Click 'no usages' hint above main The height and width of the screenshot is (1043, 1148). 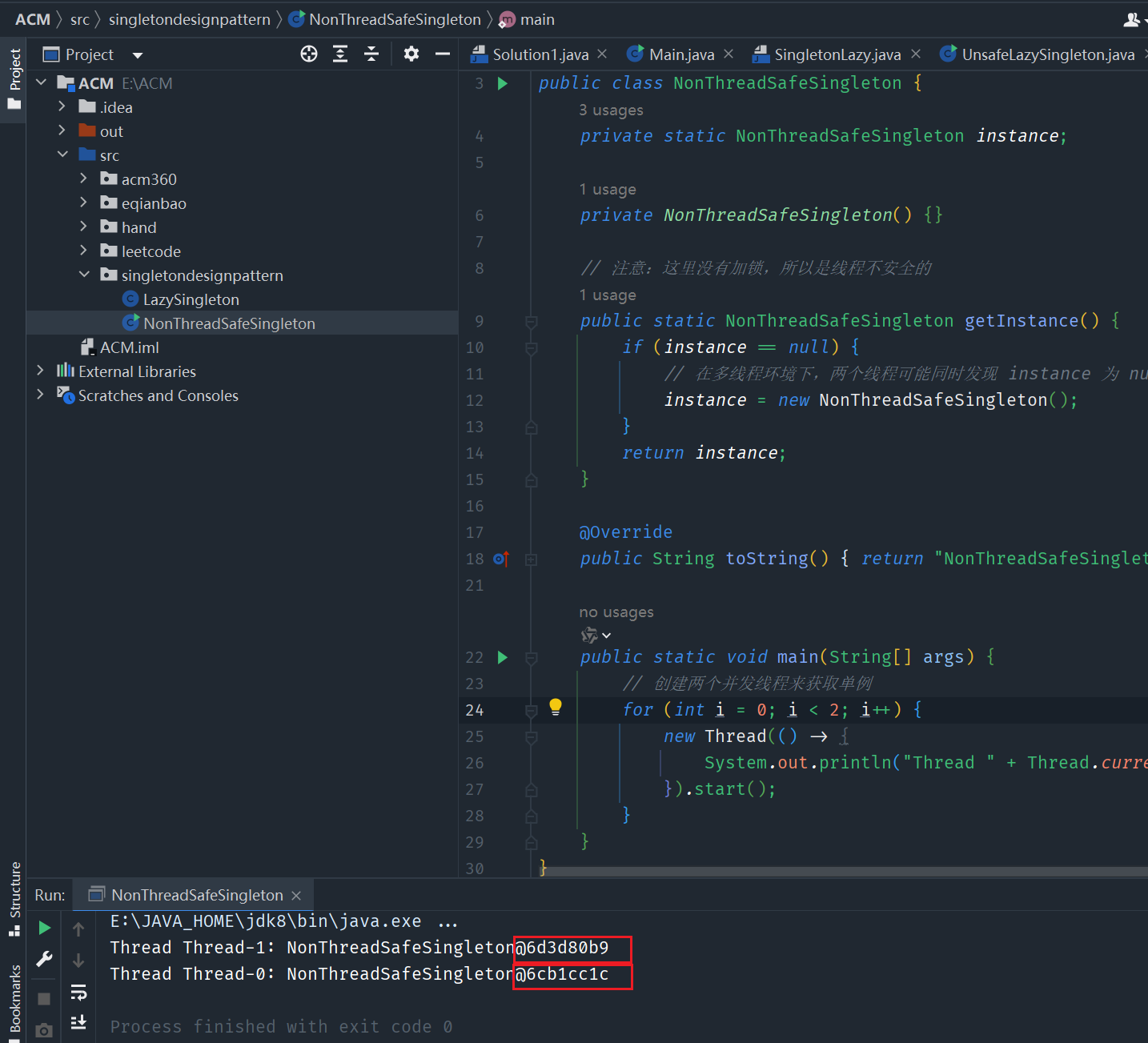616,612
